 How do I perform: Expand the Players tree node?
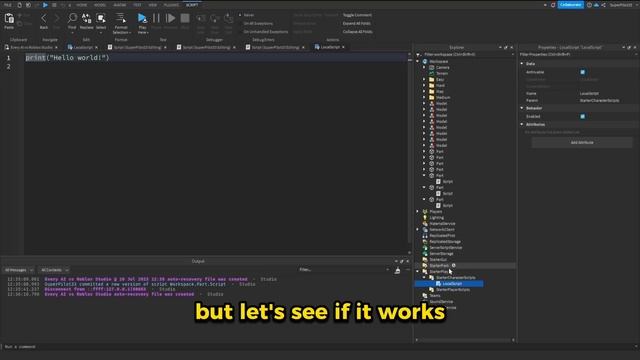[x=418, y=211]
